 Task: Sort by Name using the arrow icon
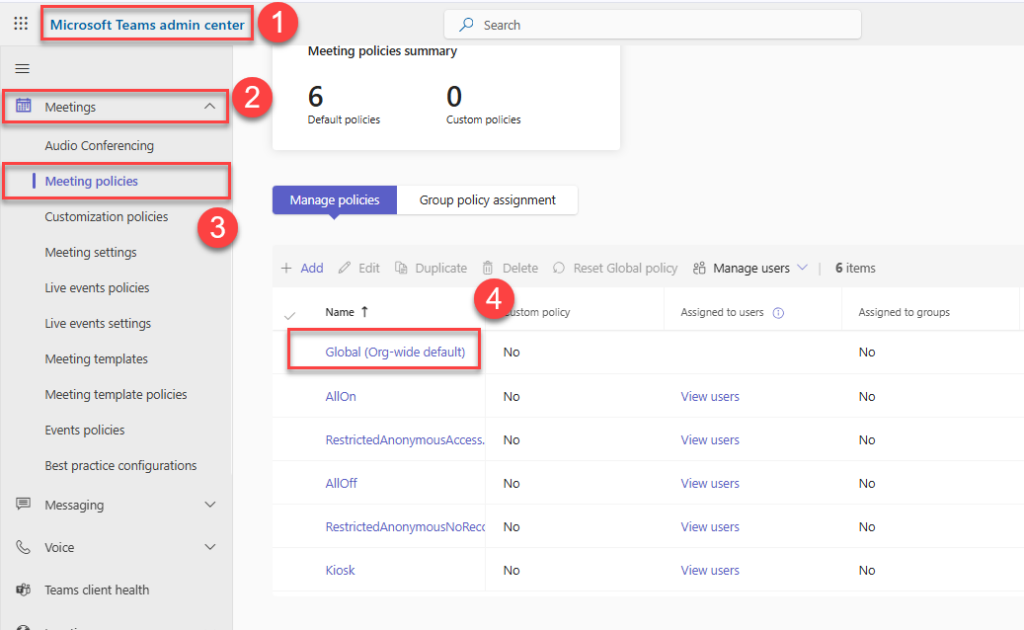tap(364, 311)
